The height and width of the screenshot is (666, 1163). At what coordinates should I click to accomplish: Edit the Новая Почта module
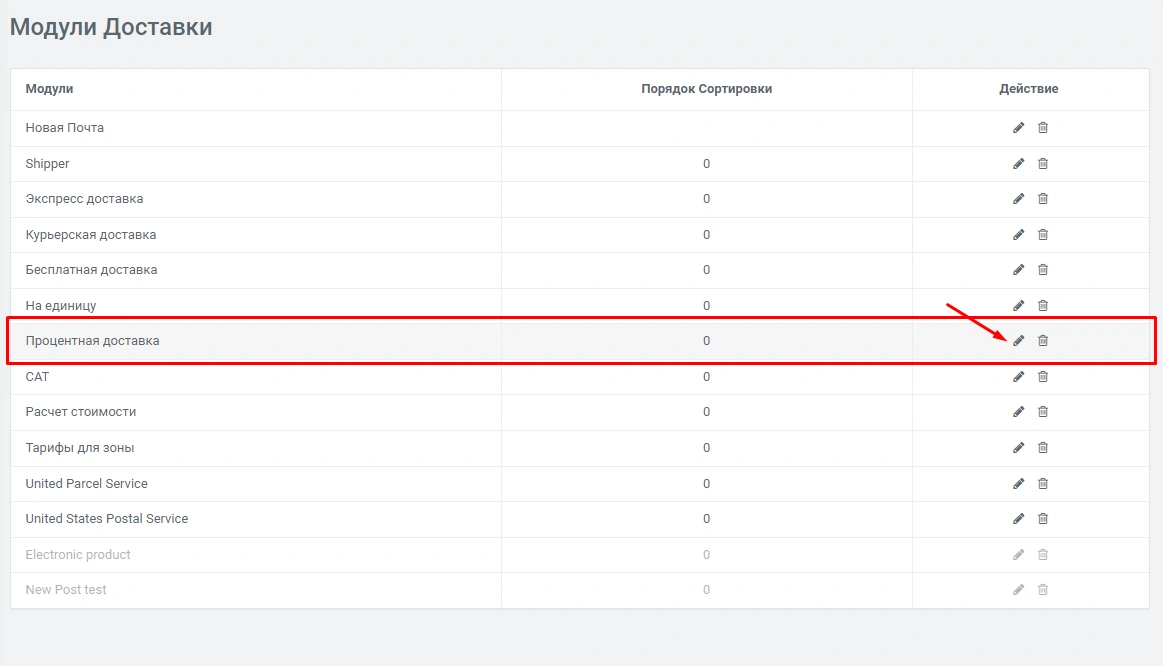point(1018,128)
